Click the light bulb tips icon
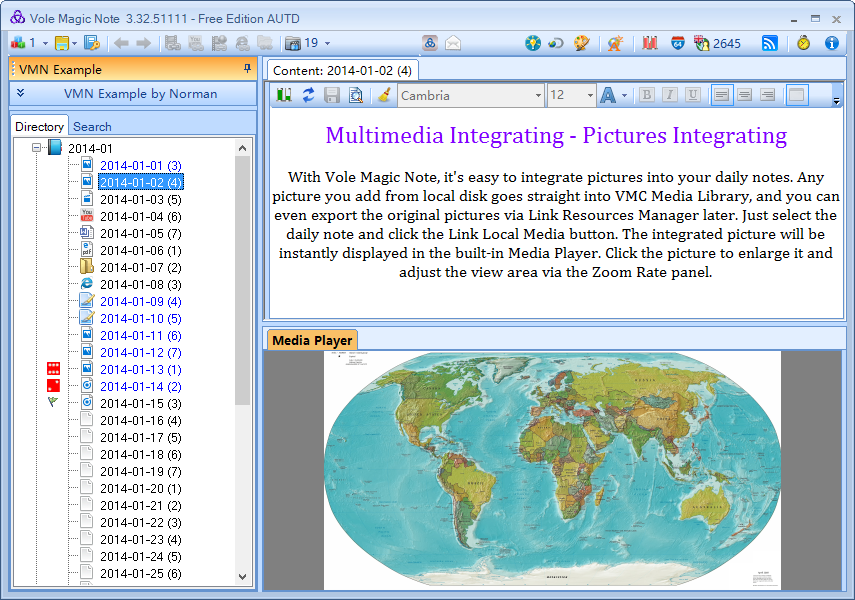The width and height of the screenshot is (855, 600). tap(533, 43)
